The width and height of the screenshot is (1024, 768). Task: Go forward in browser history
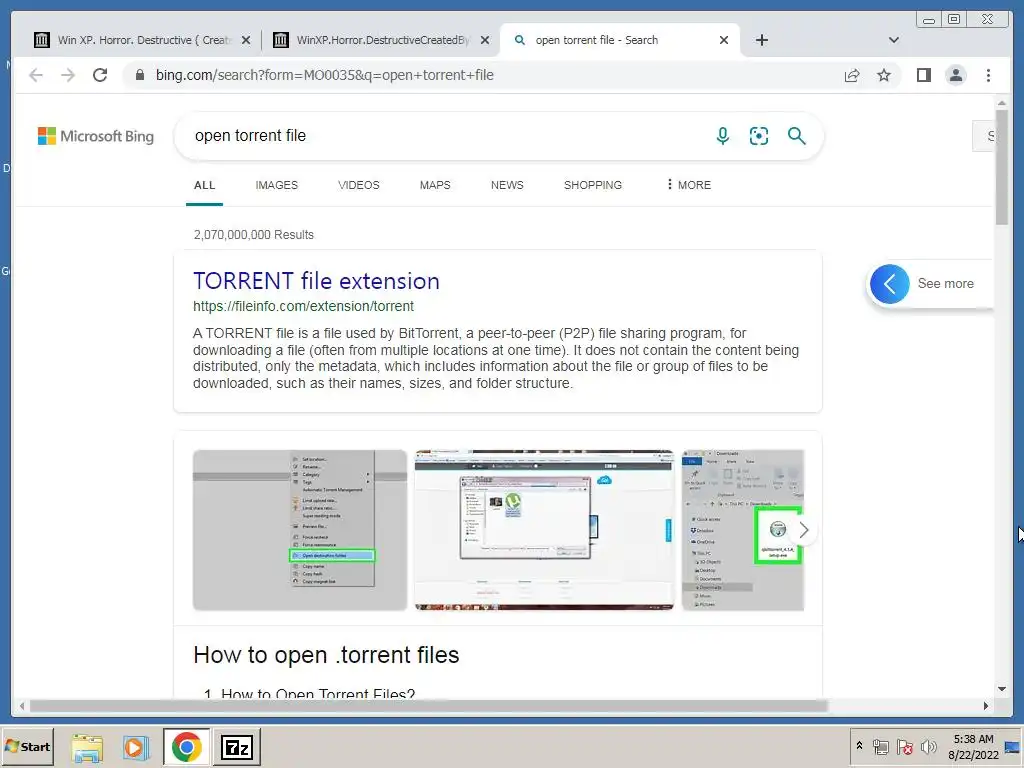point(68,75)
